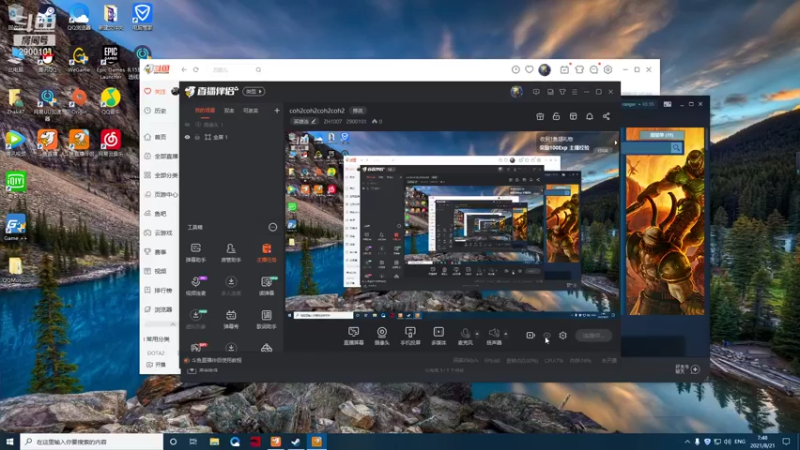The height and width of the screenshot is (450, 800).
Task: Collapse Douyu sidebar list with up chevron
Action: tap(172, 324)
